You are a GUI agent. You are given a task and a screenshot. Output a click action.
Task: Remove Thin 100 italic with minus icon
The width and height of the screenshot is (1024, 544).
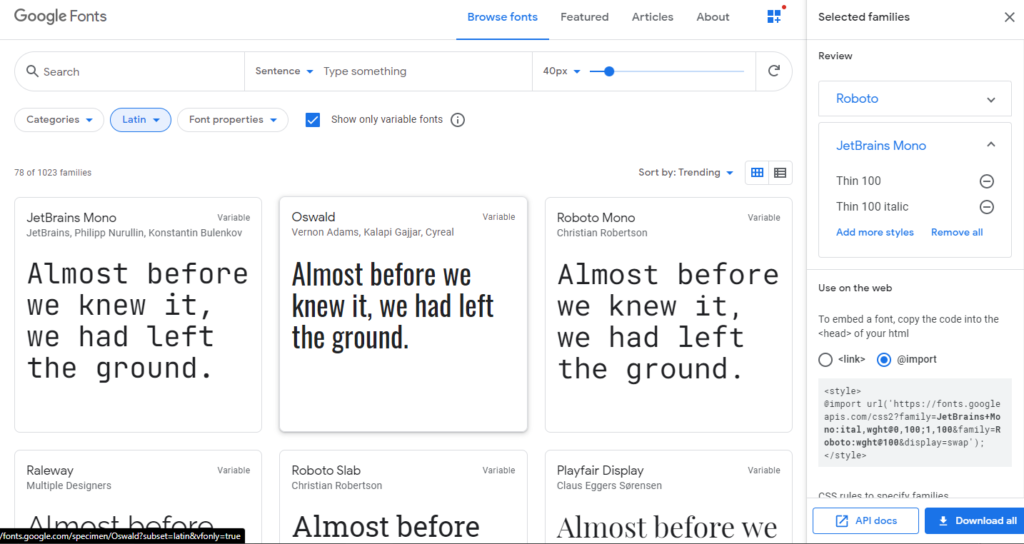click(x=986, y=207)
